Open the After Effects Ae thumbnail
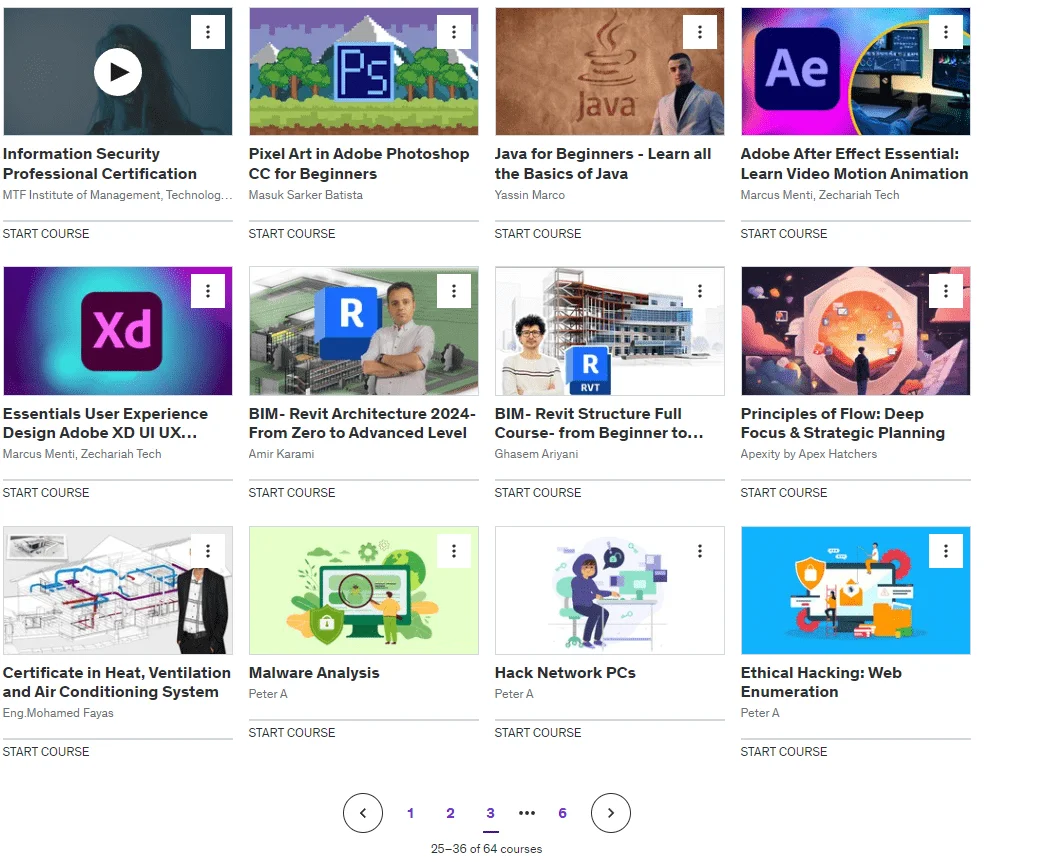Screen dimensions: 1054x862 (x=856, y=71)
